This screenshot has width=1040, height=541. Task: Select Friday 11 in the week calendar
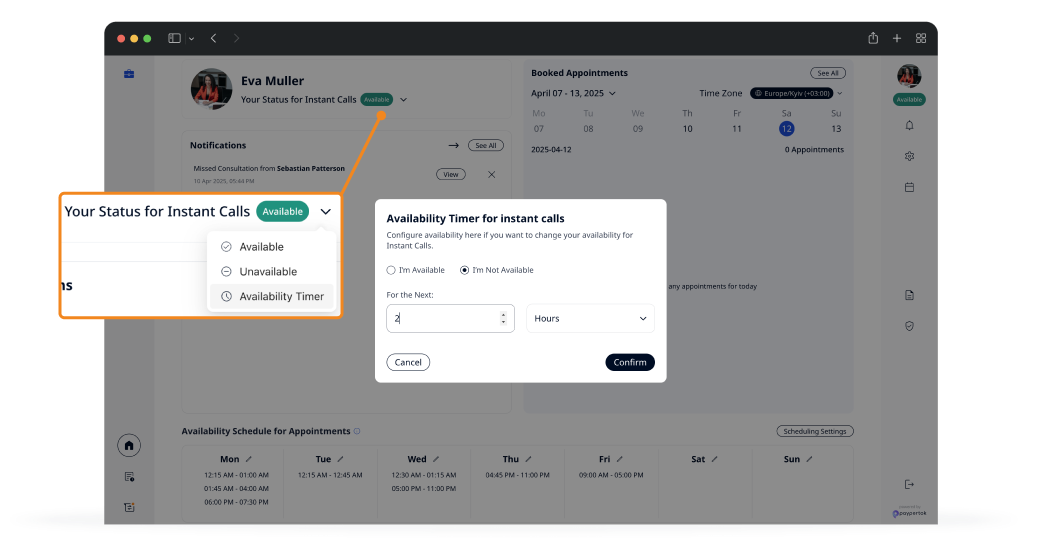737,129
